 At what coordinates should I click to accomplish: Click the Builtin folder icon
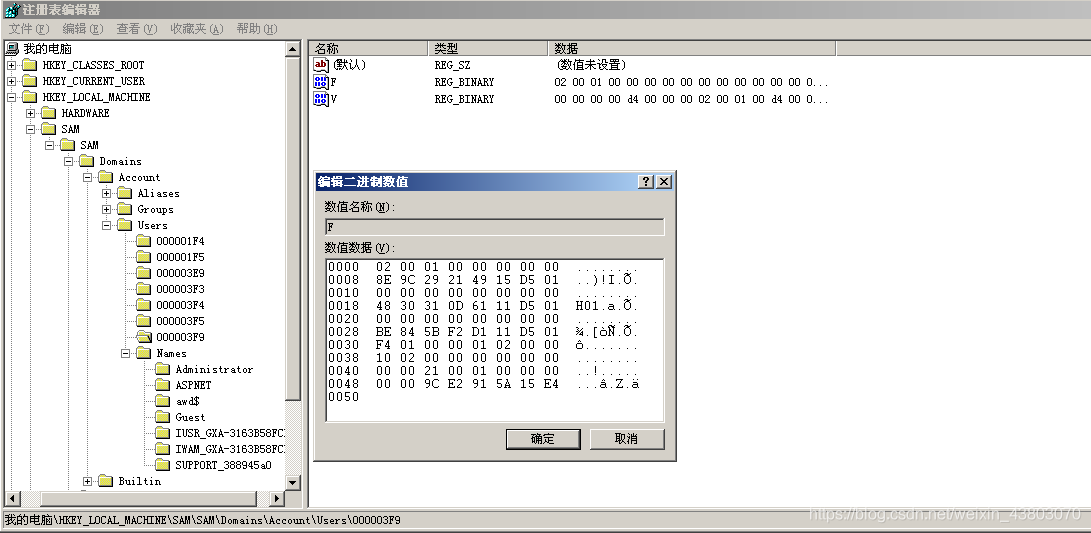[x=105, y=481]
